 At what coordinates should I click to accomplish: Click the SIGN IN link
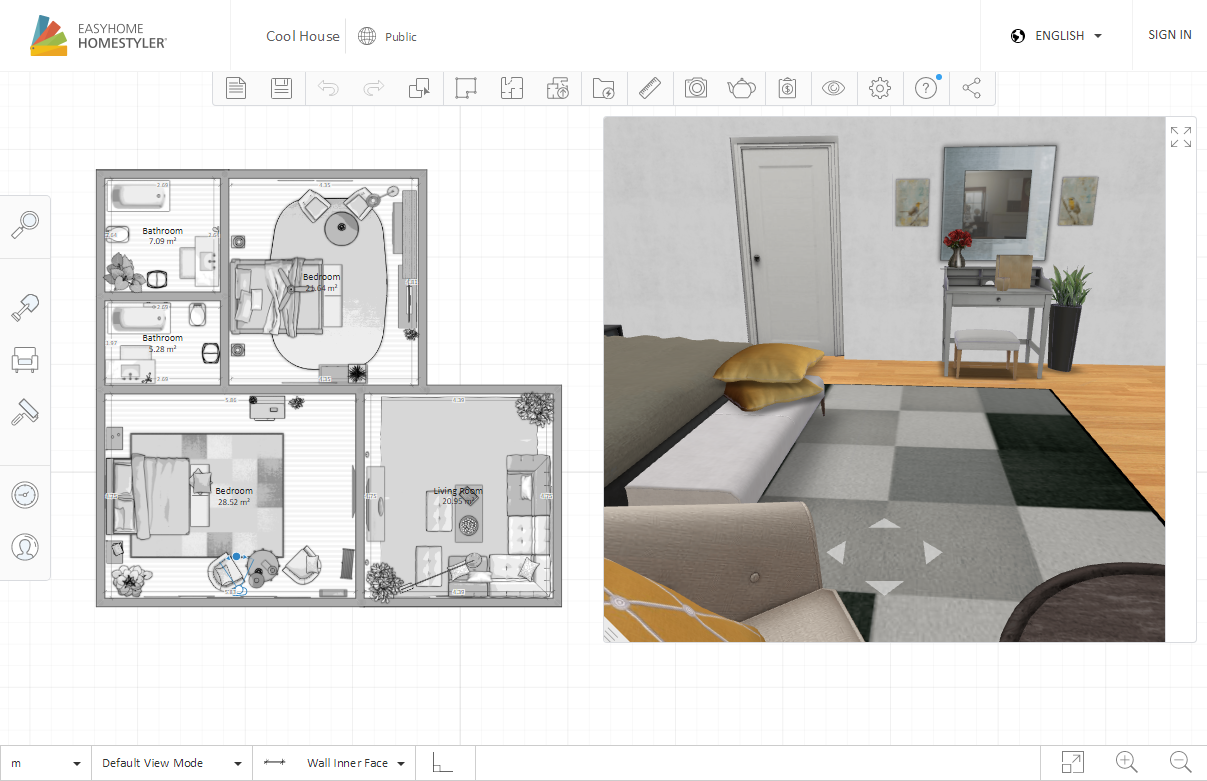(1170, 35)
